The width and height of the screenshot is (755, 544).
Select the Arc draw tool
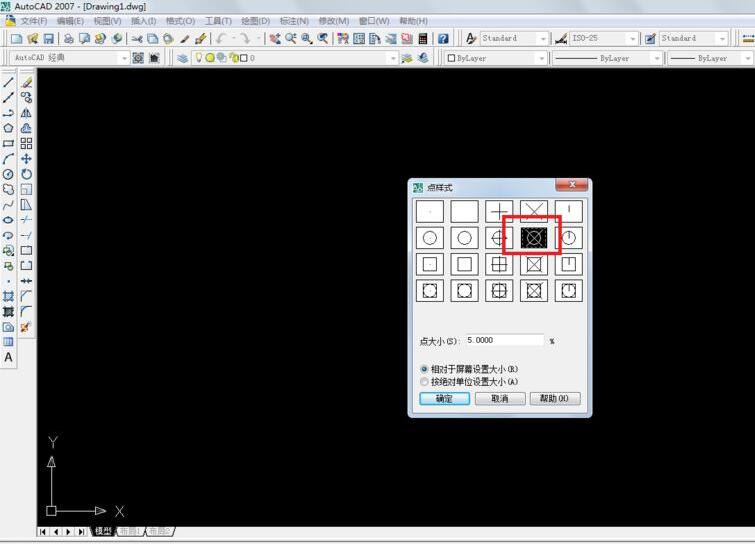pos(8,159)
